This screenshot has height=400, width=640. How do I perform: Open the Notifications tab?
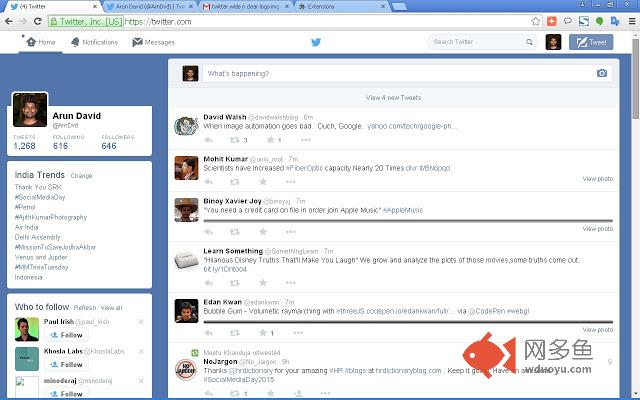94,42
